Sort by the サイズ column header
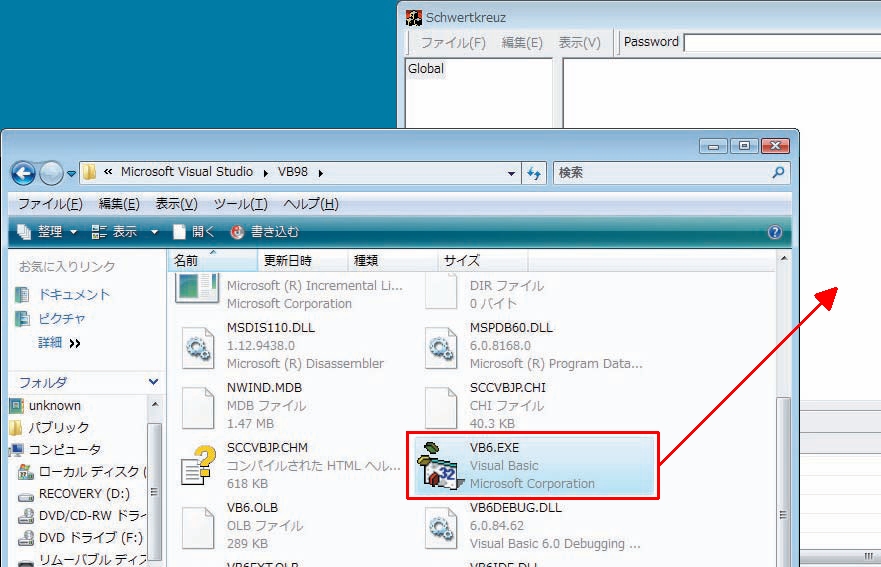The width and height of the screenshot is (881, 567). point(483,261)
